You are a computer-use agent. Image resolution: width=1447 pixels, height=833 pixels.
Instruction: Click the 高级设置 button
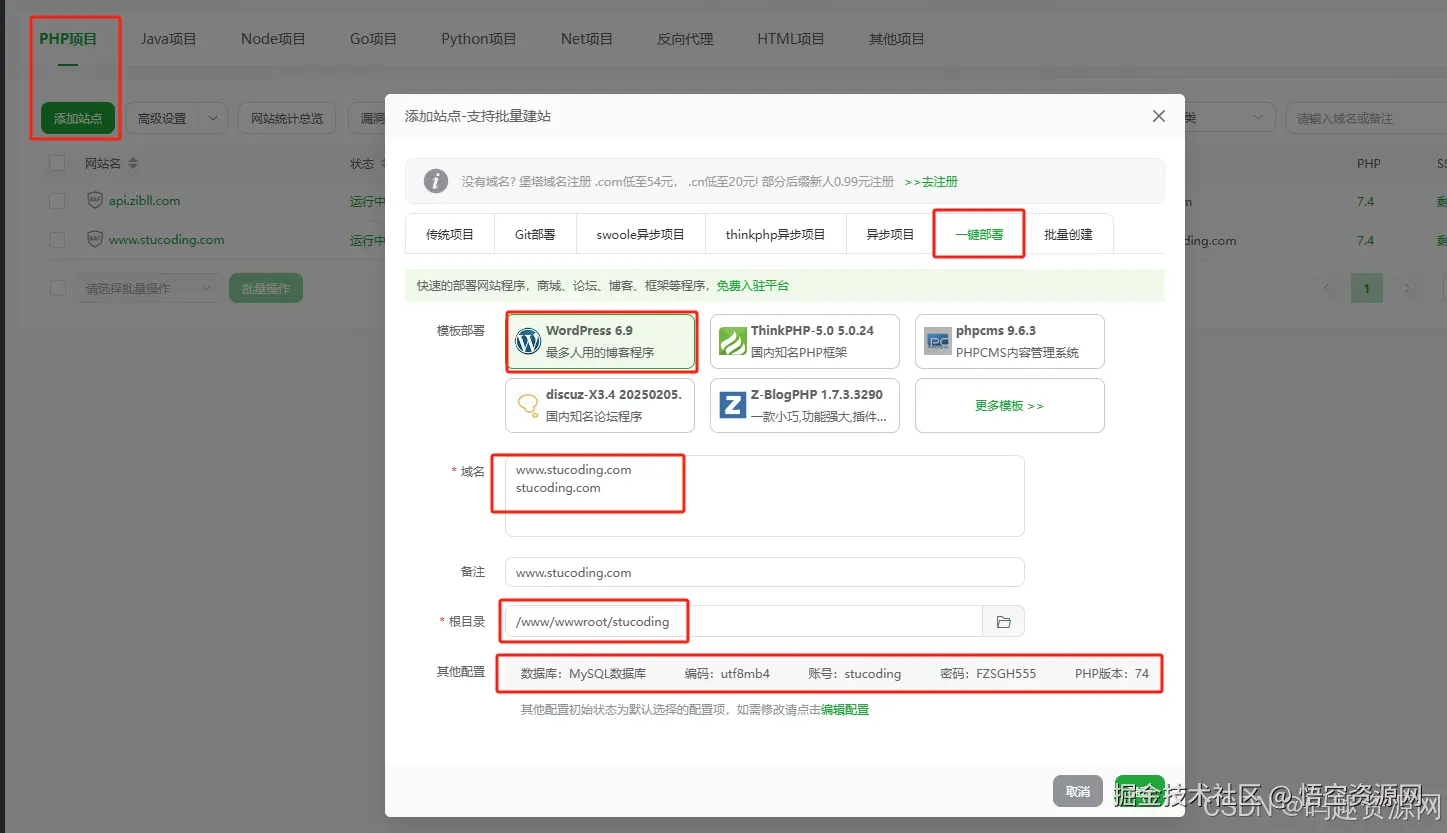pos(162,118)
